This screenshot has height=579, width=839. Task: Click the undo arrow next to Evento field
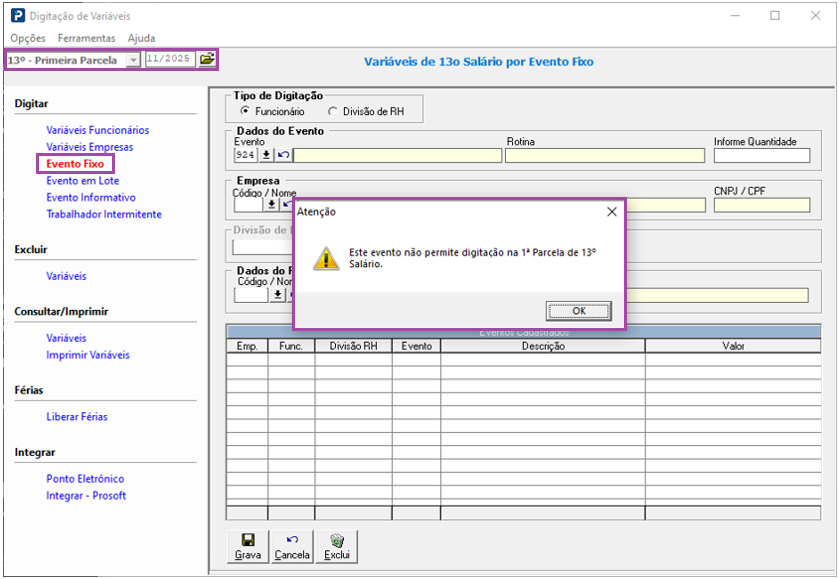tap(283, 155)
